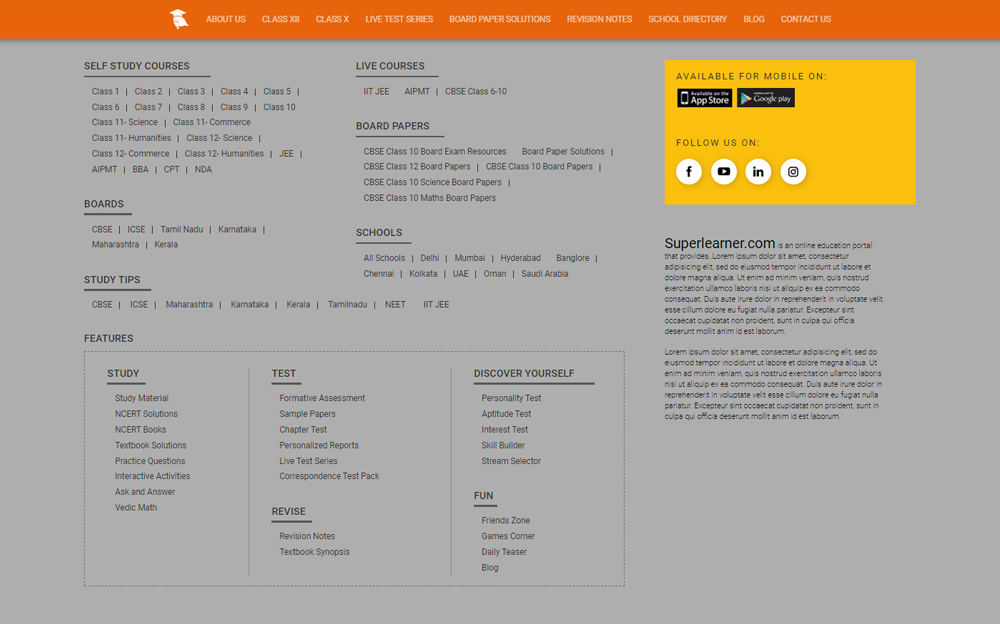1000x624 pixels.
Task: Select Kerala under Boards
Action: point(166,244)
